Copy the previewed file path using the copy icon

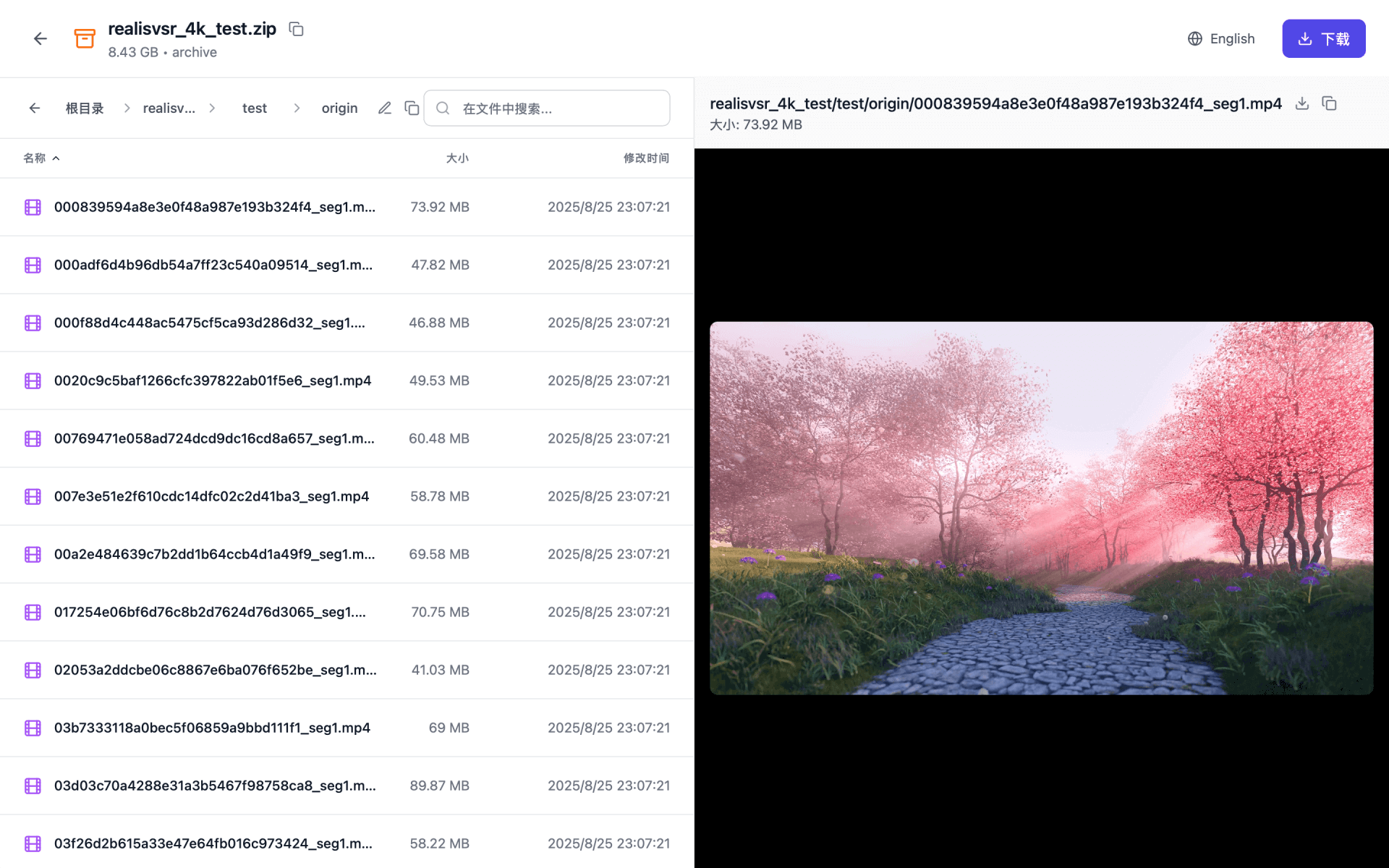(x=1330, y=103)
